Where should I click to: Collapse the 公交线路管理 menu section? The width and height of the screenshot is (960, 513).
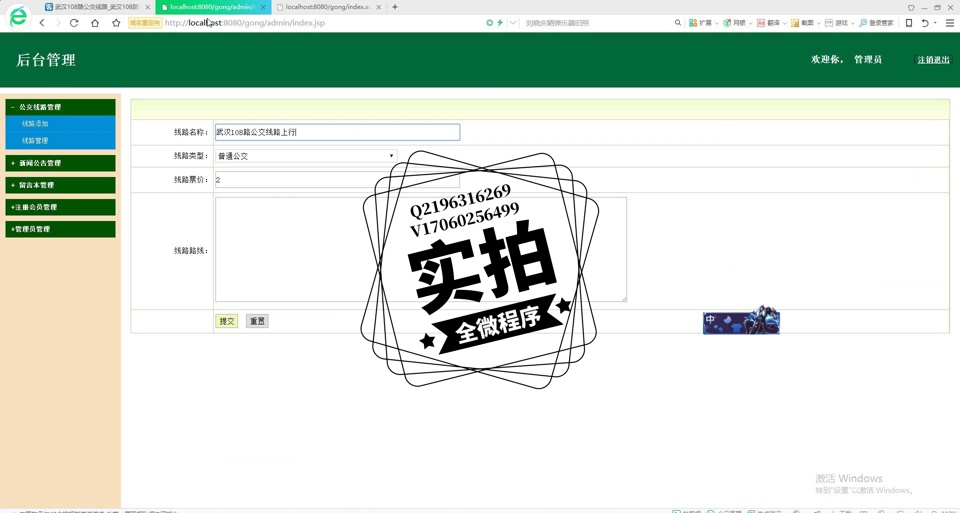(60, 107)
